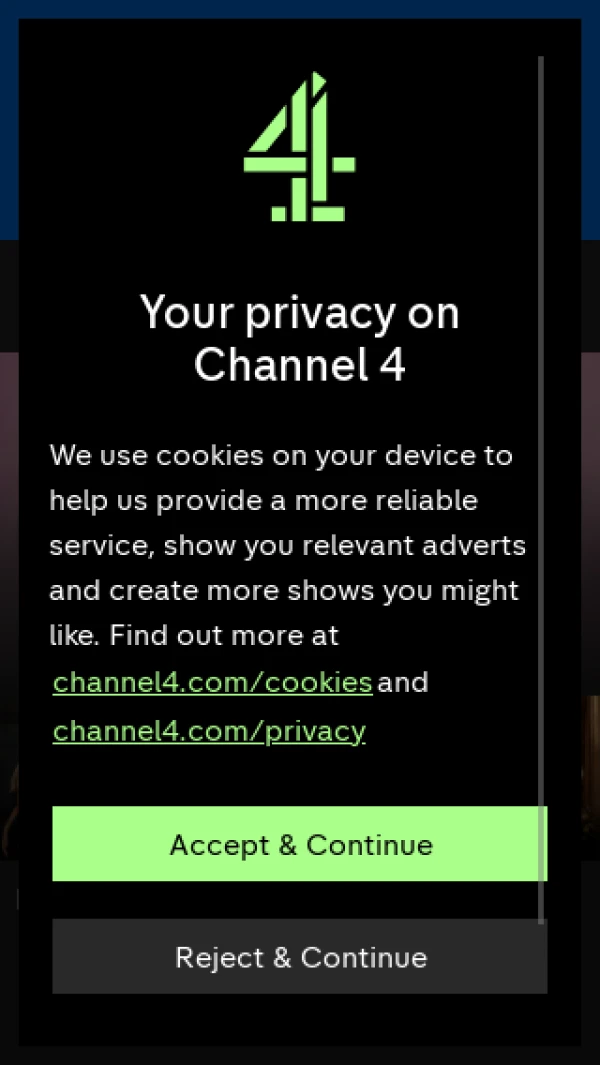Open the channel4.com/privacy link

click(209, 731)
